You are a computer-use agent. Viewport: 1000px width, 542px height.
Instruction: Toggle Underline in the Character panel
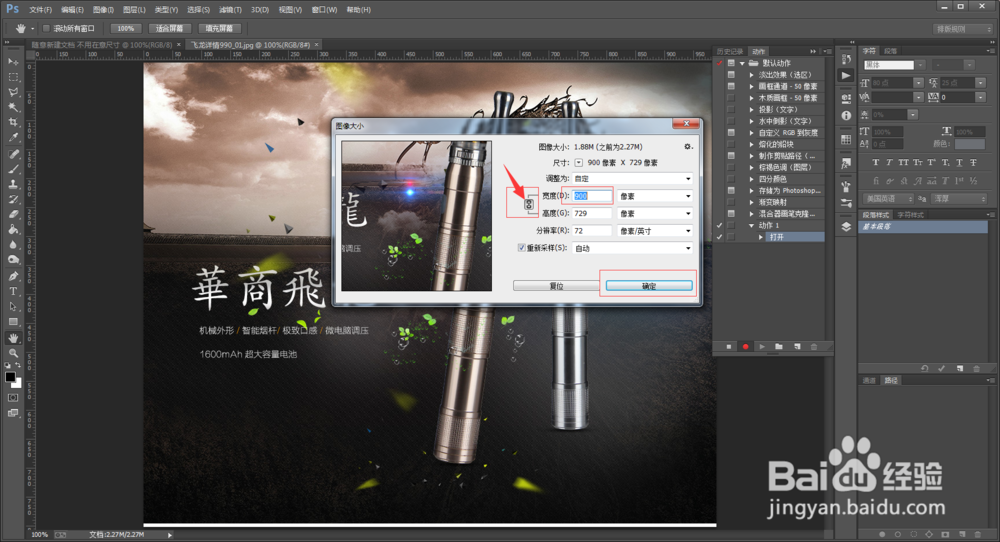[x=959, y=163]
